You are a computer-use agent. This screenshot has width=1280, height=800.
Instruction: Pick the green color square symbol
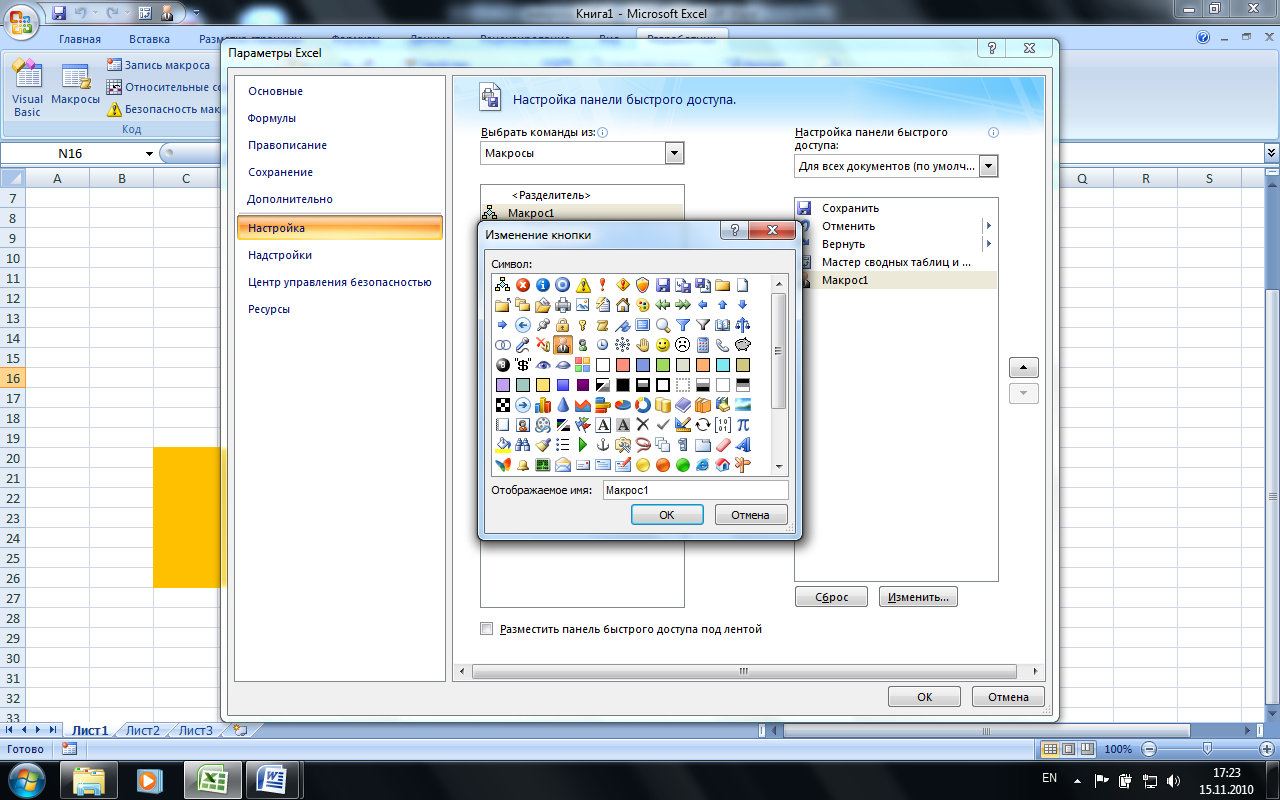[x=662, y=365]
